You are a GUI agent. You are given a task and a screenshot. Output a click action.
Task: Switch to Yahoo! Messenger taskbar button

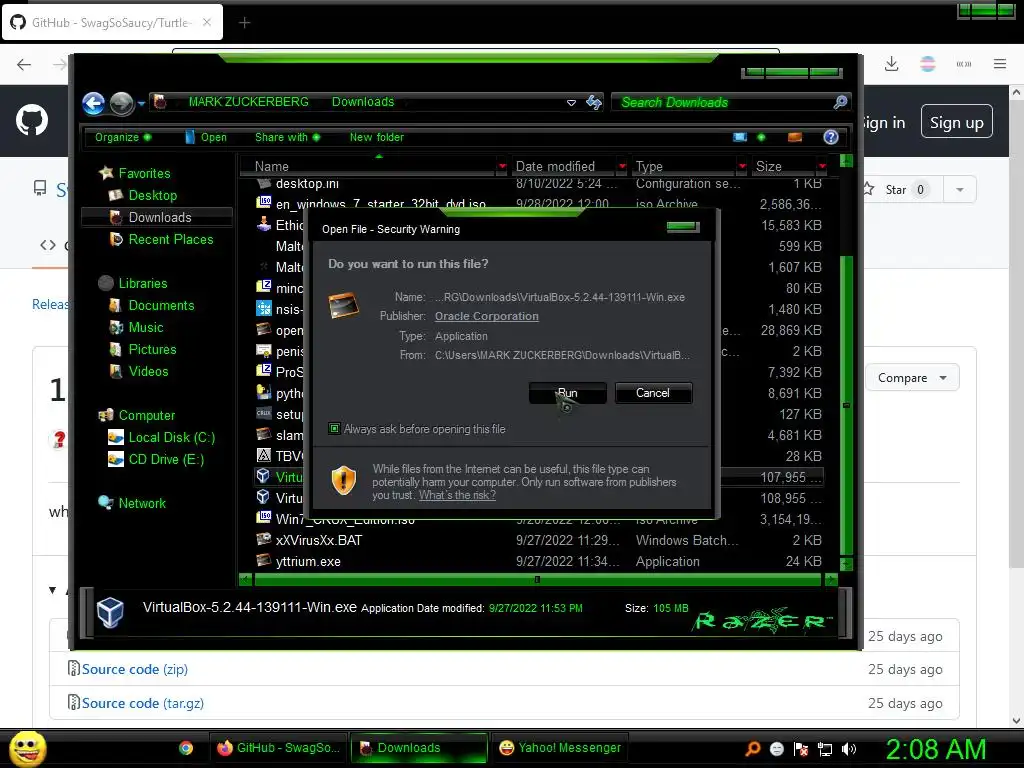[560, 748]
